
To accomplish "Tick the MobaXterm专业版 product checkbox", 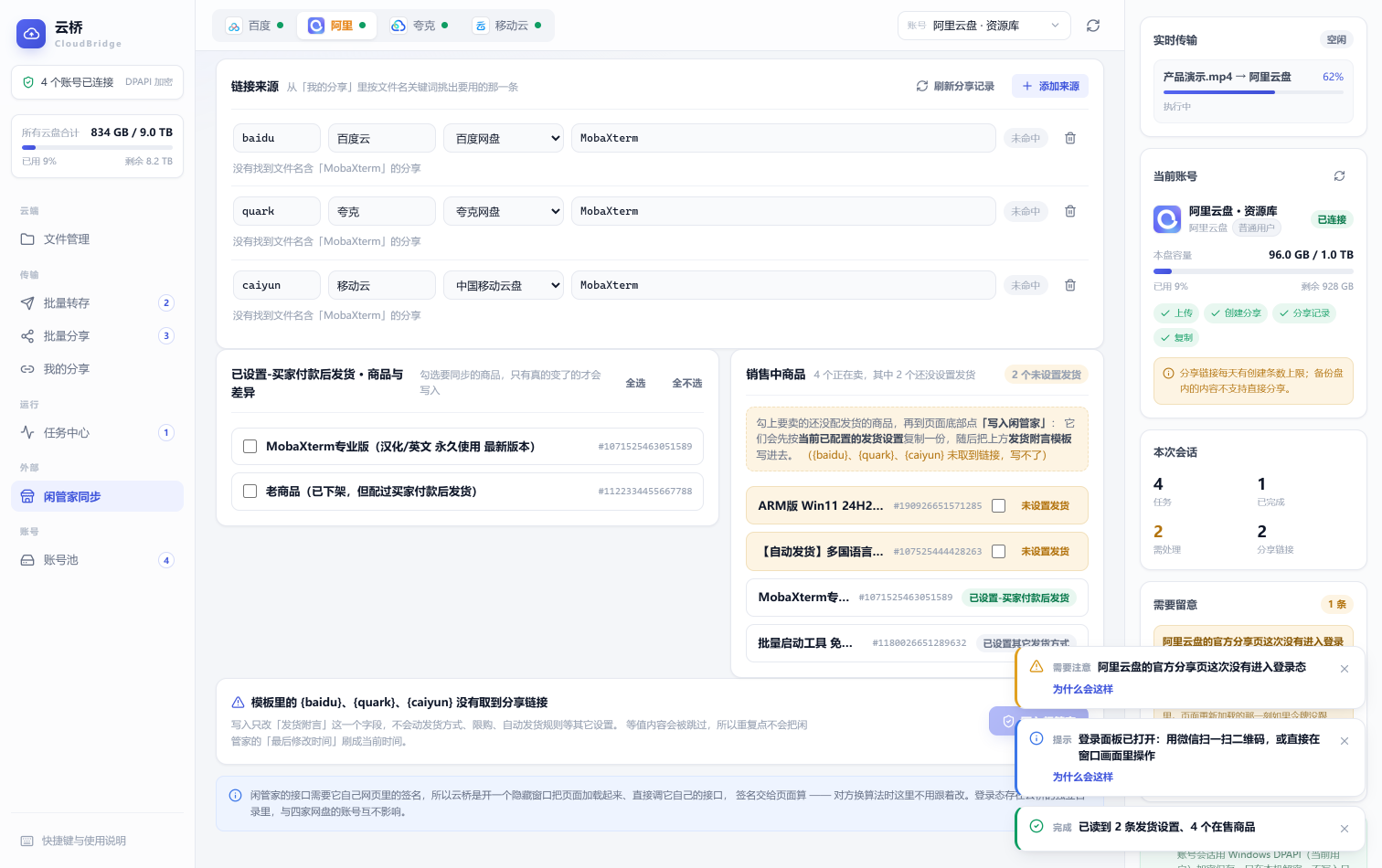I will pyautogui.click(x=250, y=447).
